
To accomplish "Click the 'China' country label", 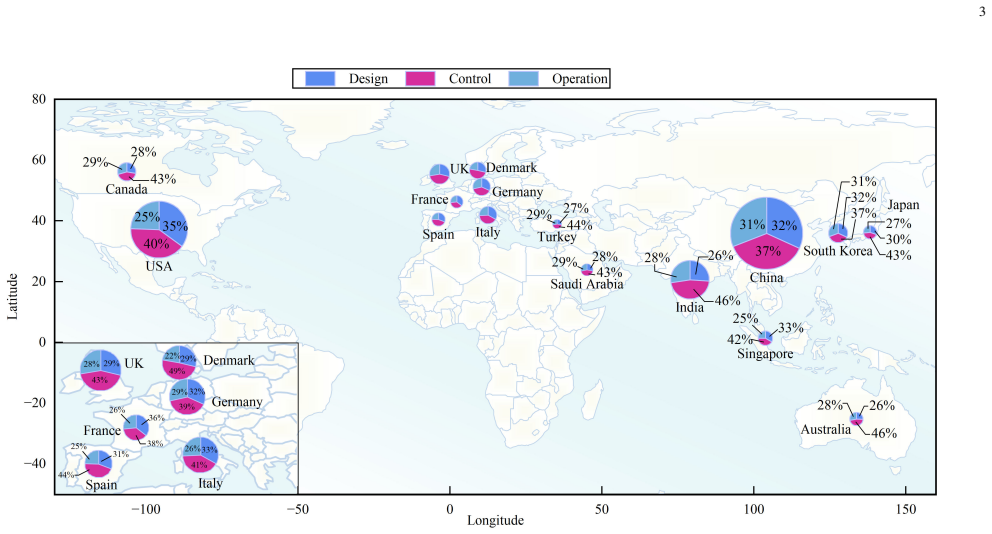I will 767,278.
